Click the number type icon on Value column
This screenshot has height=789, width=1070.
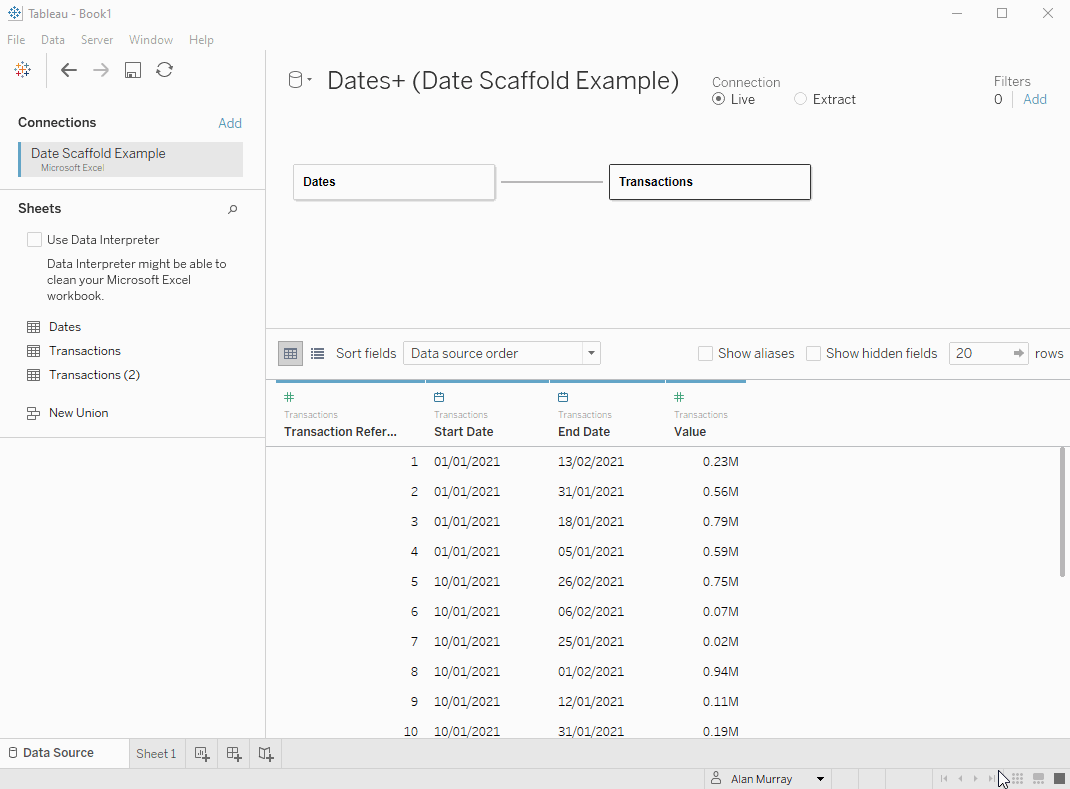[679, 397]
